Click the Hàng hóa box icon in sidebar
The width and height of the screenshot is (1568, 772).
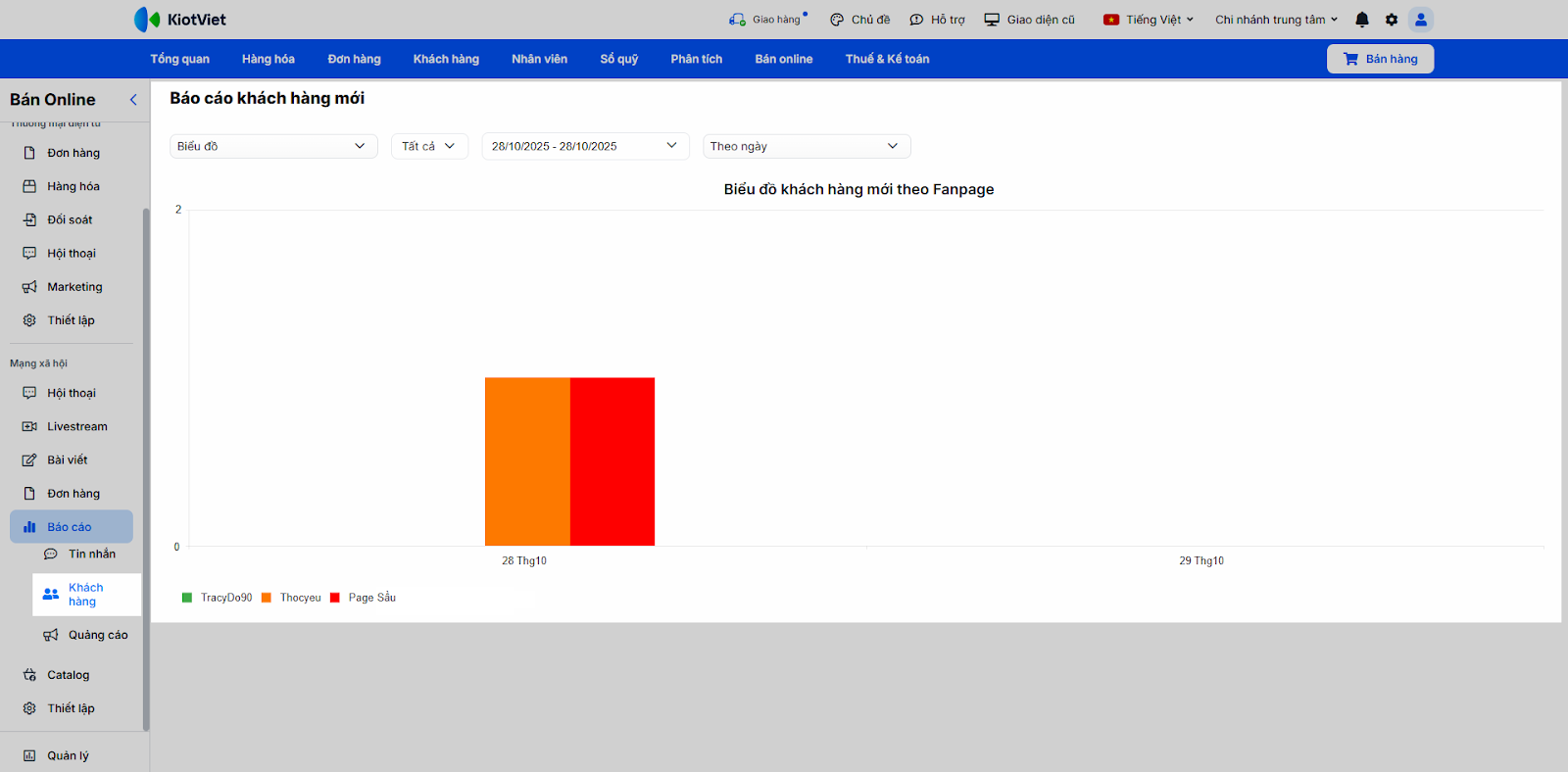(x=29, y=186)
